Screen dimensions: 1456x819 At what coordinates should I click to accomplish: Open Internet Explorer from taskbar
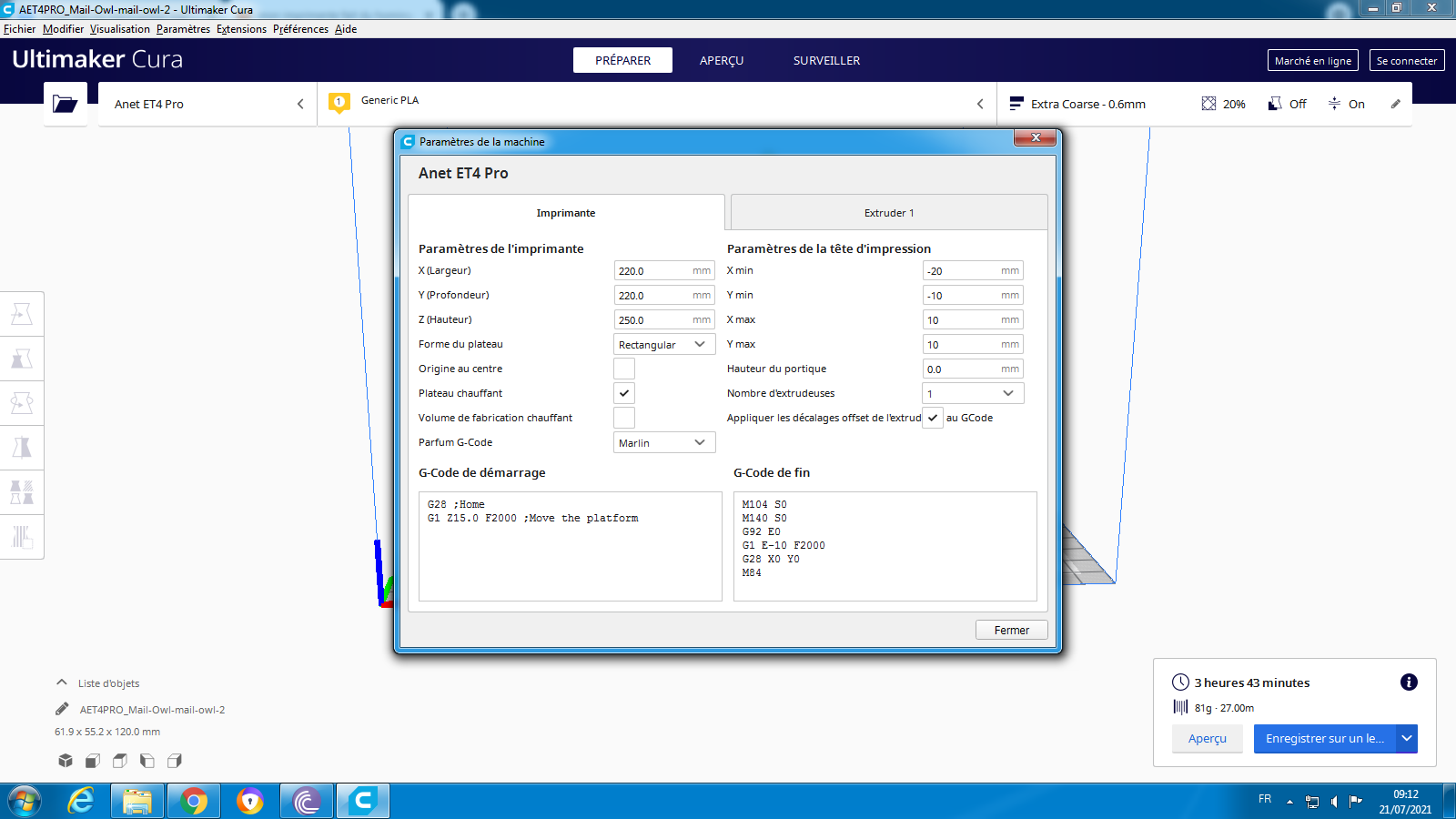(81, 801)
